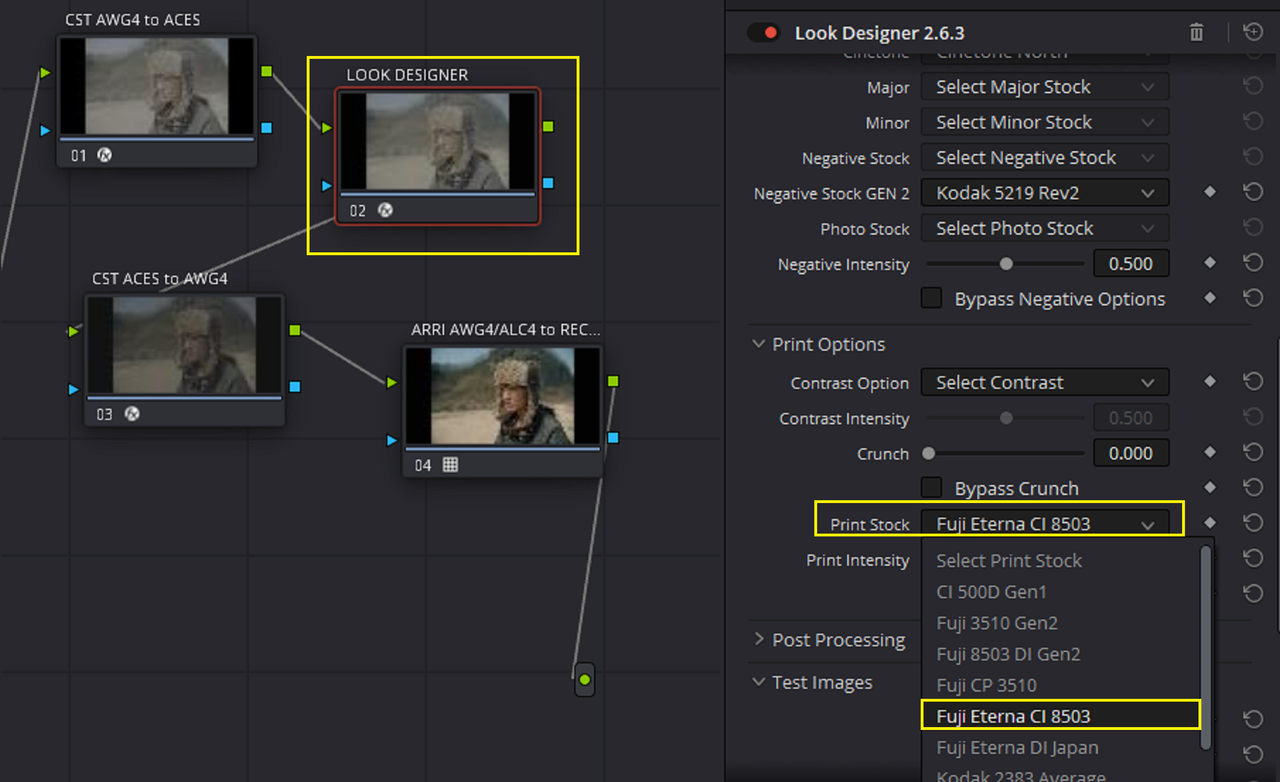Click the reset icon beside the trash icon
This screenshot has height=782, width=1280.
point(1253,33)
